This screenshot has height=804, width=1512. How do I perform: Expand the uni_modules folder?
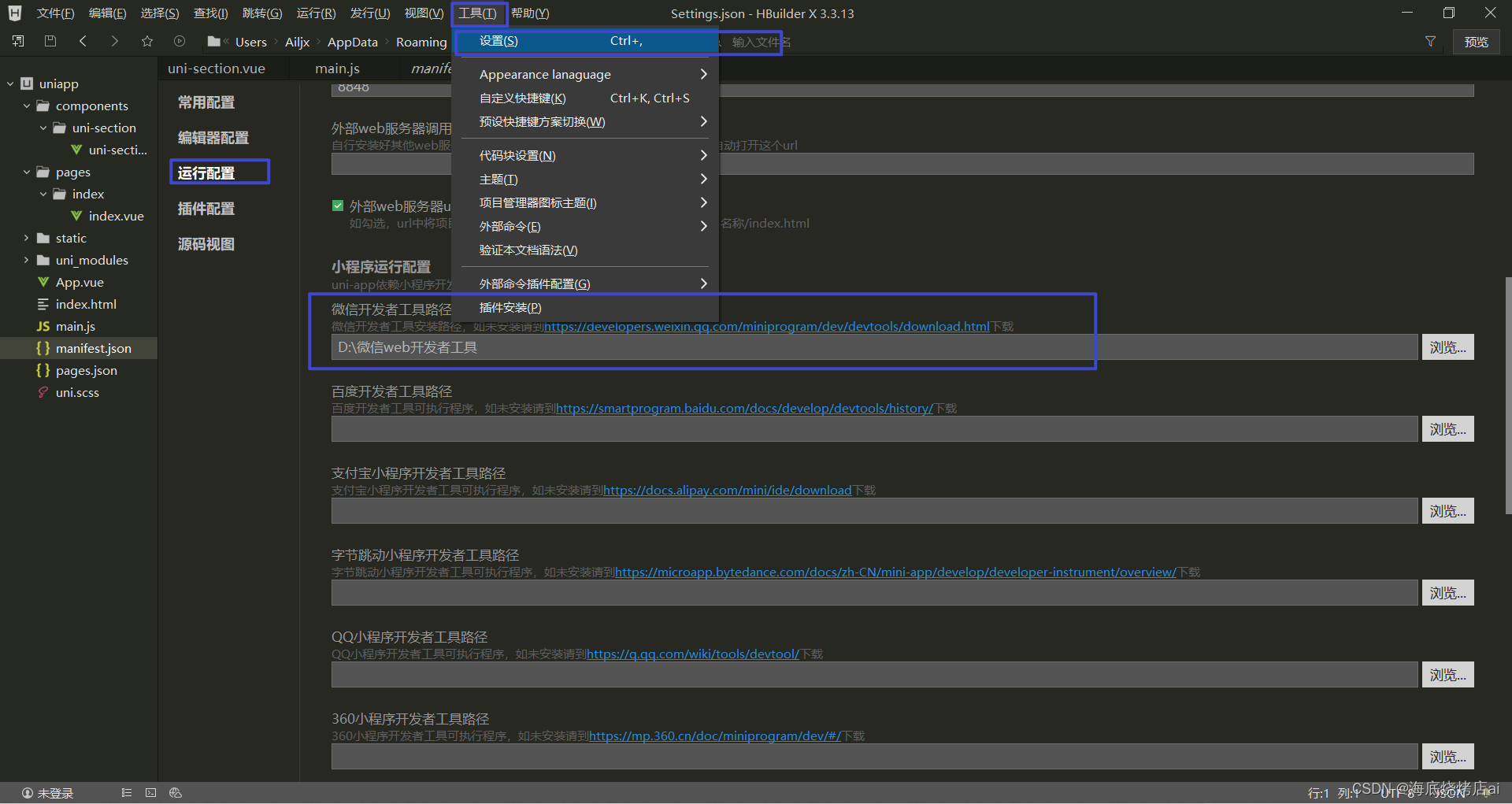click(x=27, y=260)
